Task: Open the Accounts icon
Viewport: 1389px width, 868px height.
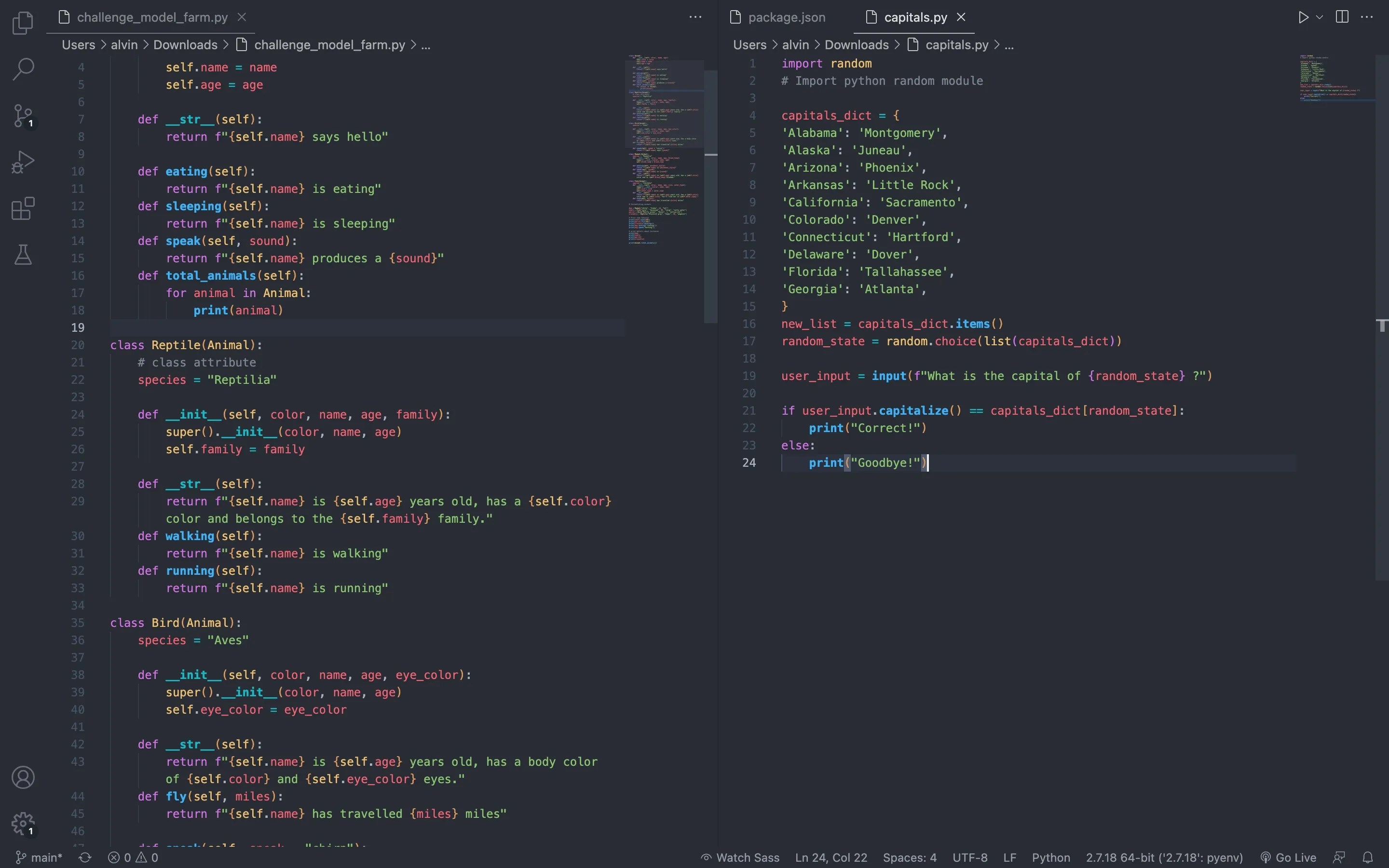Action: (x=23, y=777)
